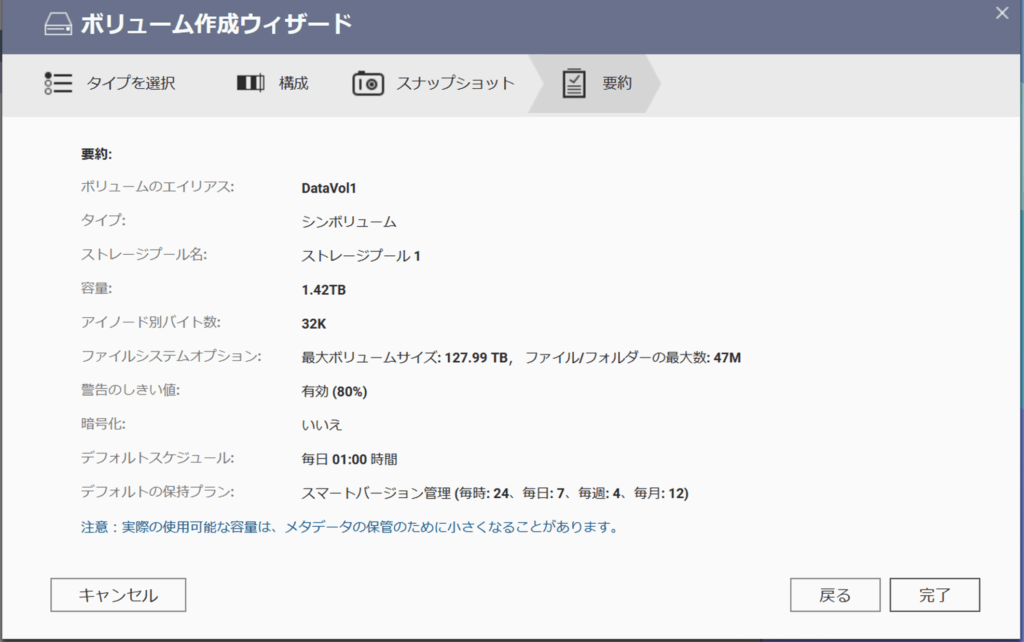The width and height of the screenshot is (1024, 642).
Task: Click the list icon beside タイプを選択
Action: point(59,83)
